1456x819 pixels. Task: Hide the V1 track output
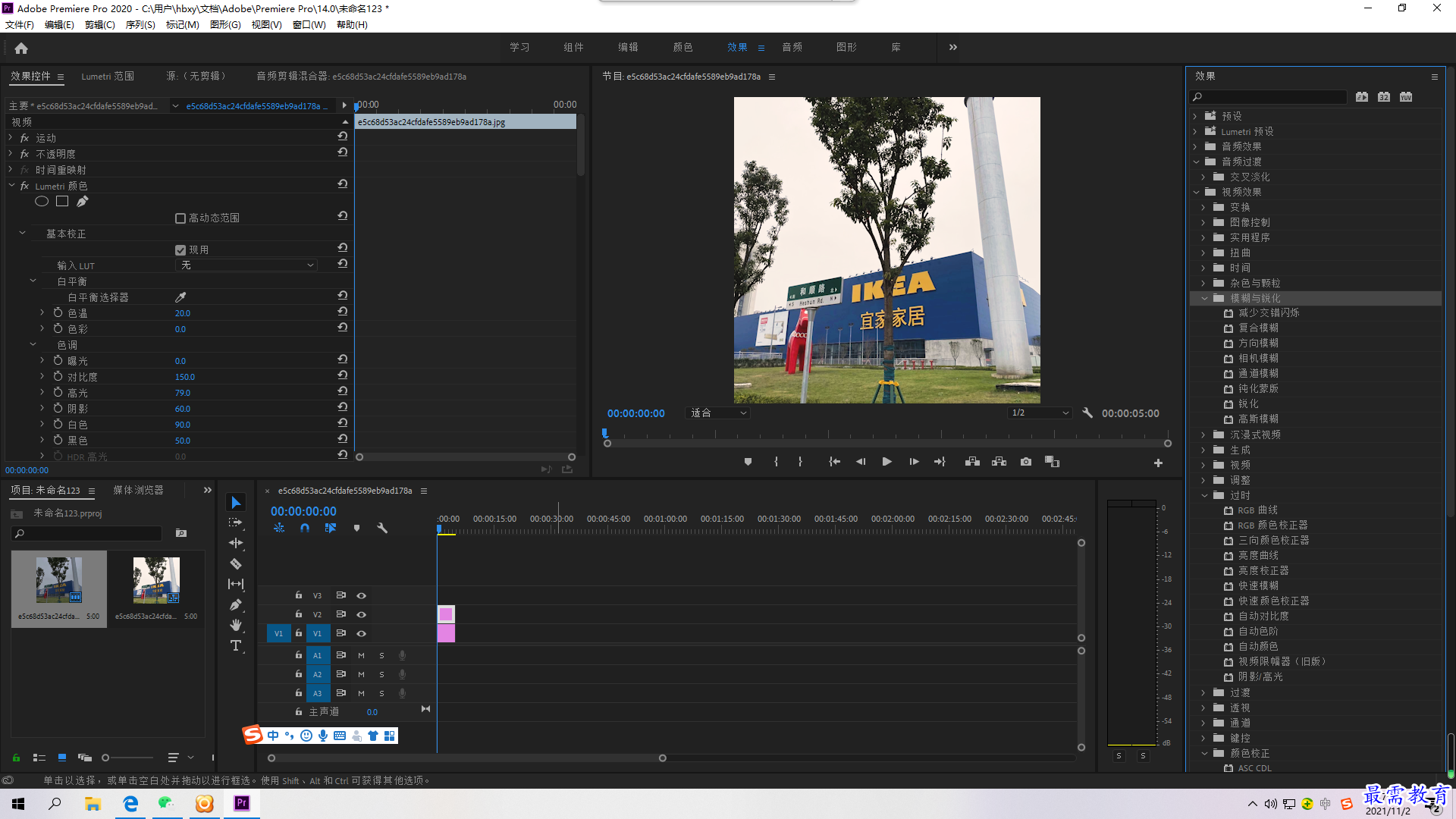362,634
